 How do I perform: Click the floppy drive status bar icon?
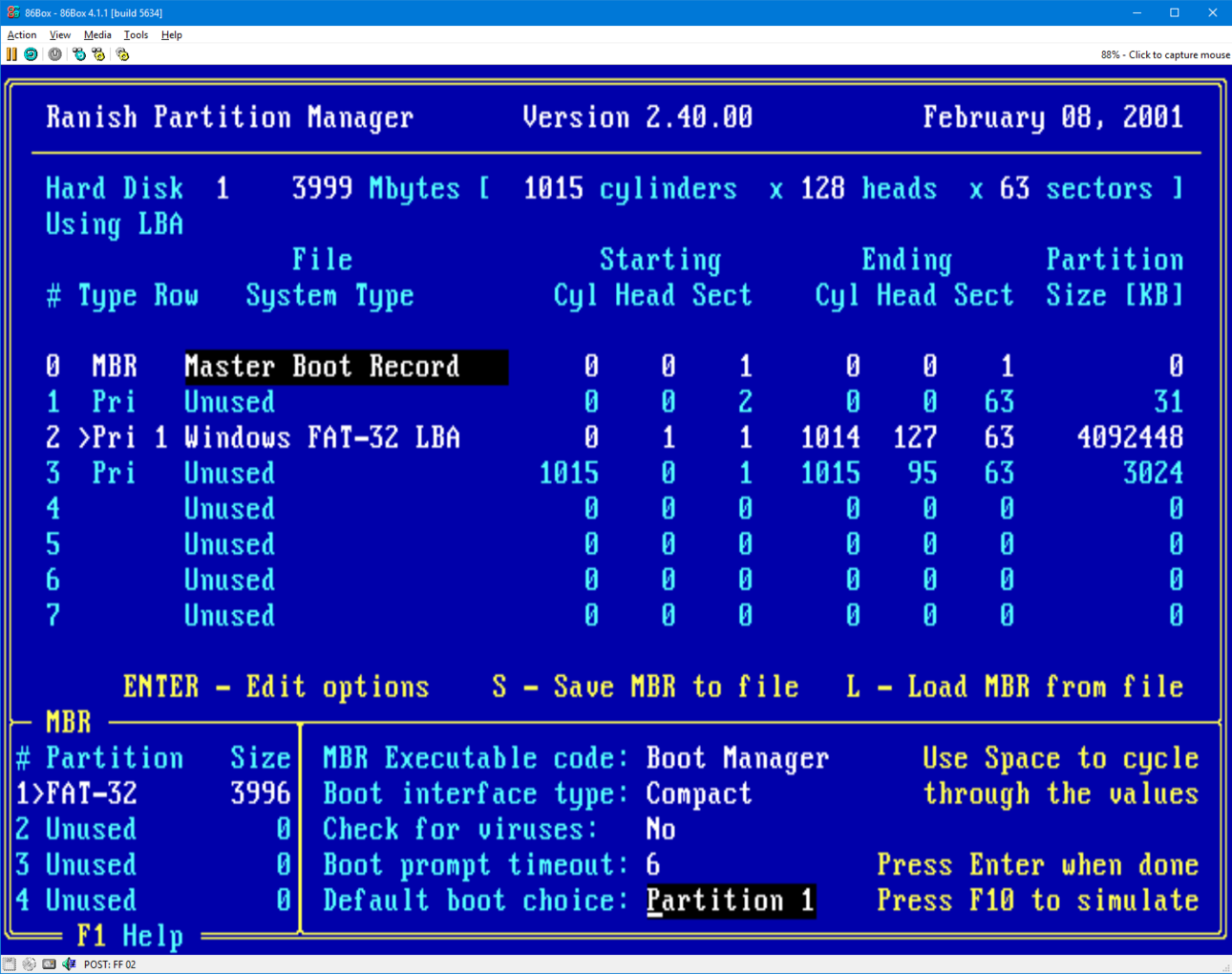click(x=10, y=964)
